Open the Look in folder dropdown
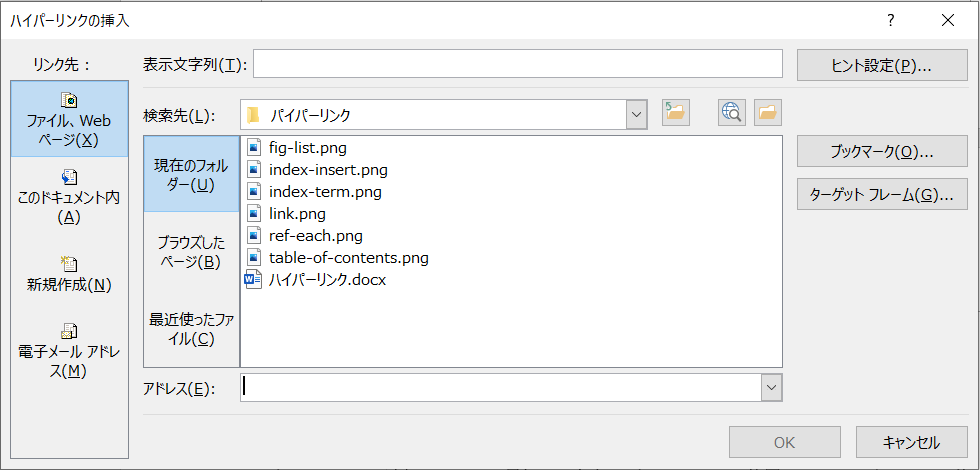980x470 pixels. click(637, 115)
